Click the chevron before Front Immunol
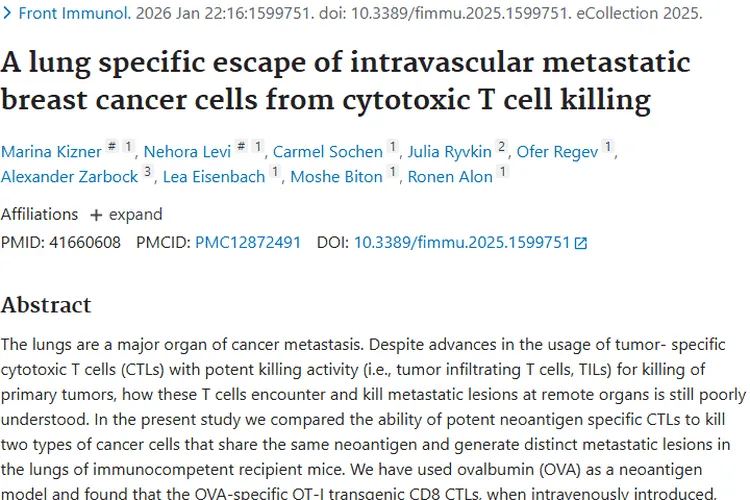Image resolution: width=750 pixels, height=500 pixels. 6,14
